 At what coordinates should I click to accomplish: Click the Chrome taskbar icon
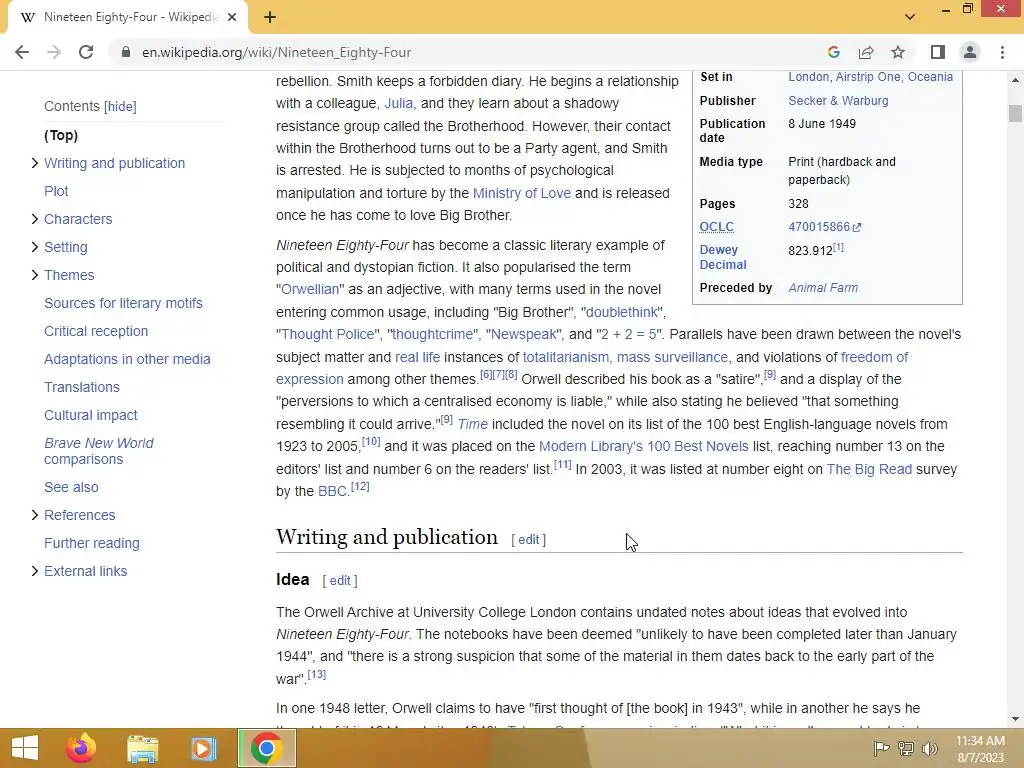[x=266, y=748]
